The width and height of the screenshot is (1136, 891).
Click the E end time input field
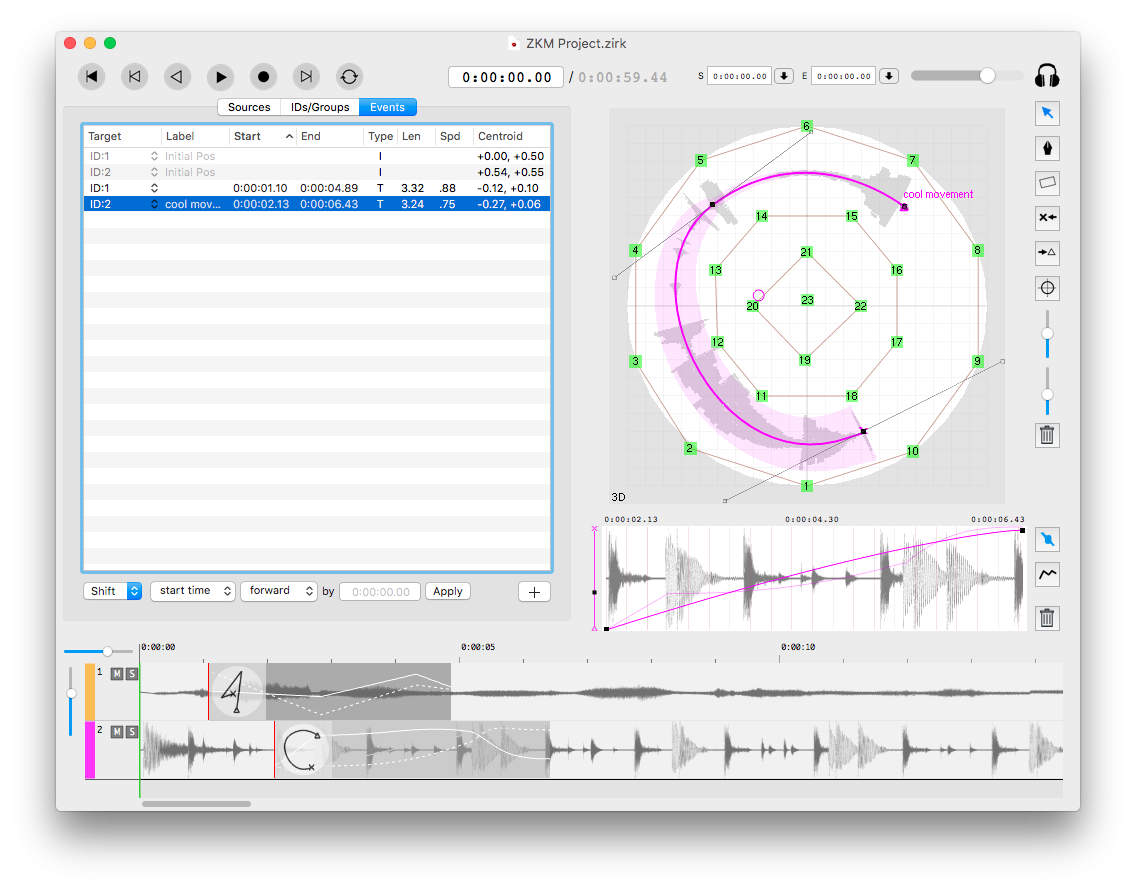coord(844,76)
